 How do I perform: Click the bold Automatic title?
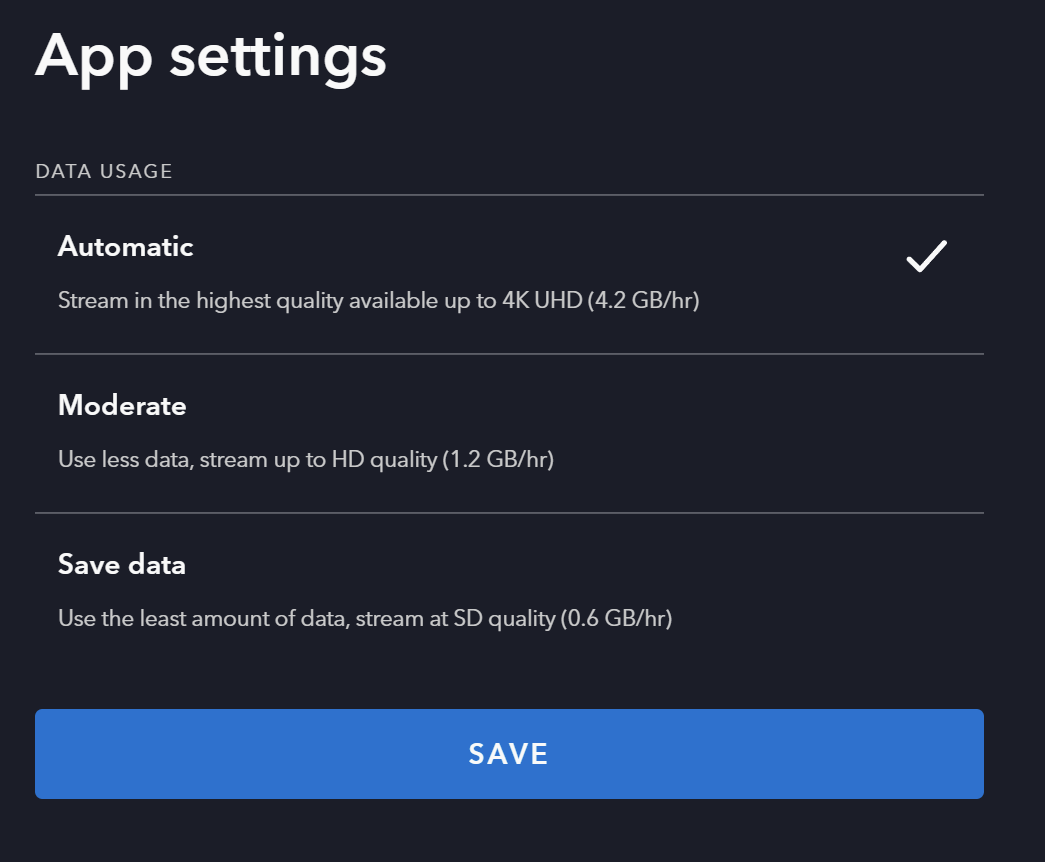point(126,246)
